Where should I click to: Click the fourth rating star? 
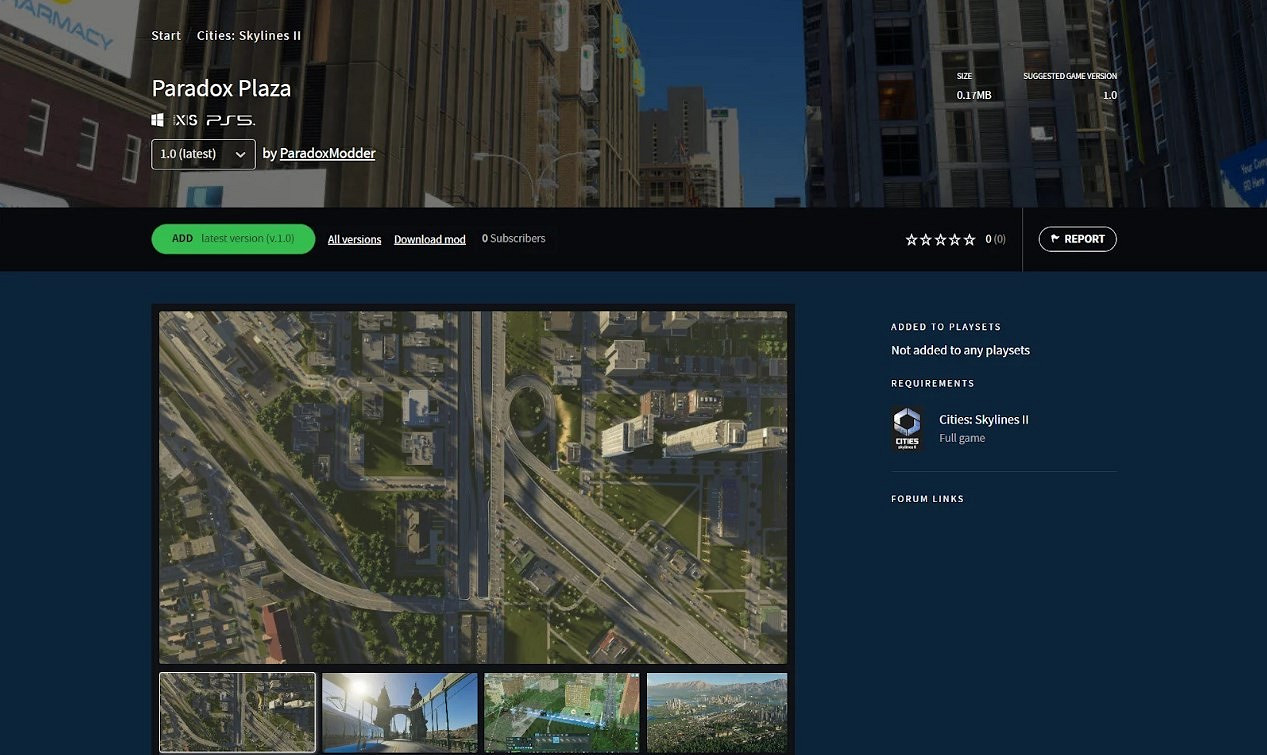pos(955,240)
